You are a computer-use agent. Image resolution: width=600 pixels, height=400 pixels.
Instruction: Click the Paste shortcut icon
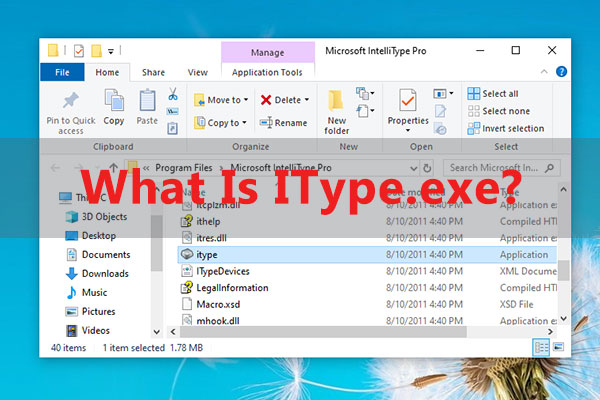click(x=173, y=128)
